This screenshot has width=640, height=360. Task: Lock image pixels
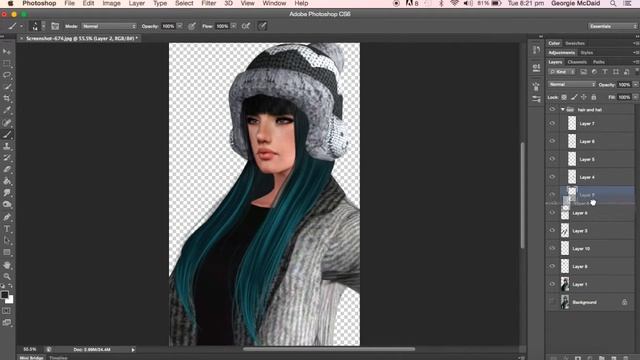[x=574, y=97]
